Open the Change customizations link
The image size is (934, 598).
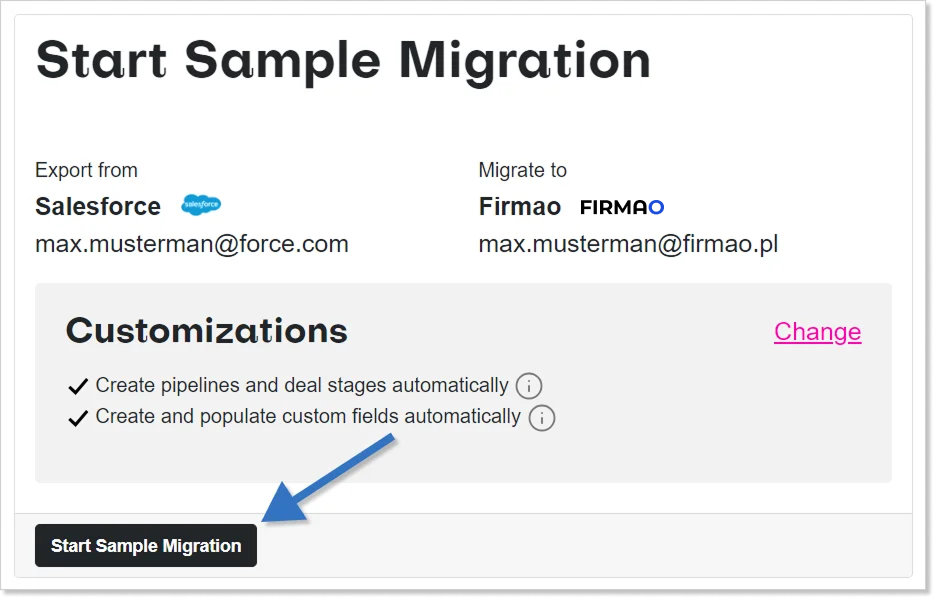click(x=817, y=332)
